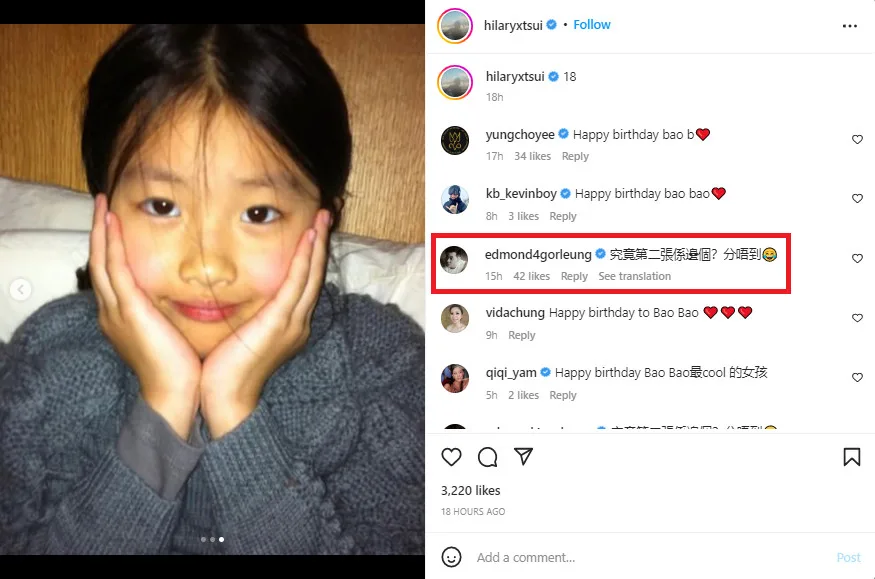Open kb_kevinboy's profile avatar
Screen dimensions: 875x579
click(x=455, y=200)
